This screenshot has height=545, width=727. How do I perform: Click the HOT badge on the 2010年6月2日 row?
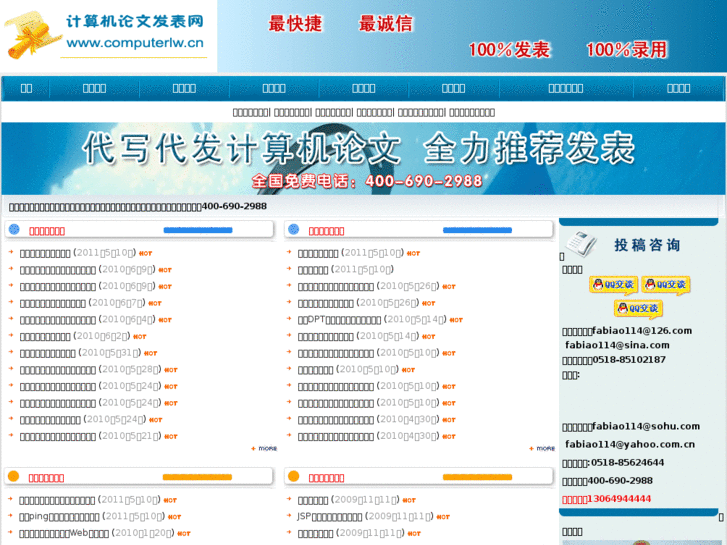pyautogui.click(x=140, y=337)
